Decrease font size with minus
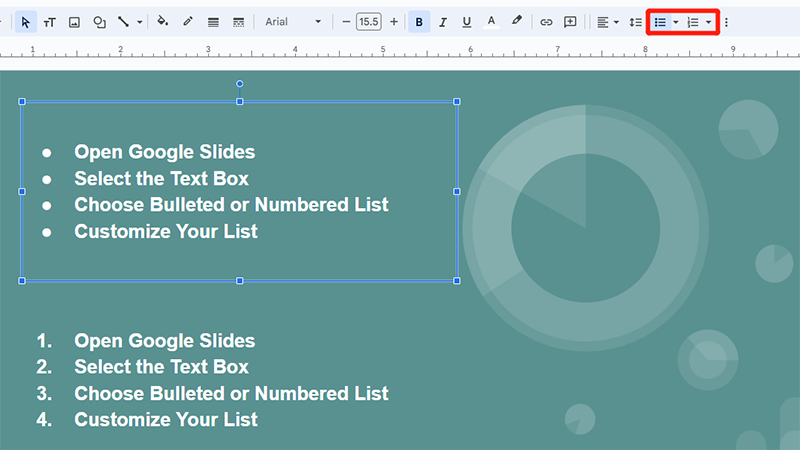Image resolution: width=800 pixels, height=450 pixels. (346, 22)
